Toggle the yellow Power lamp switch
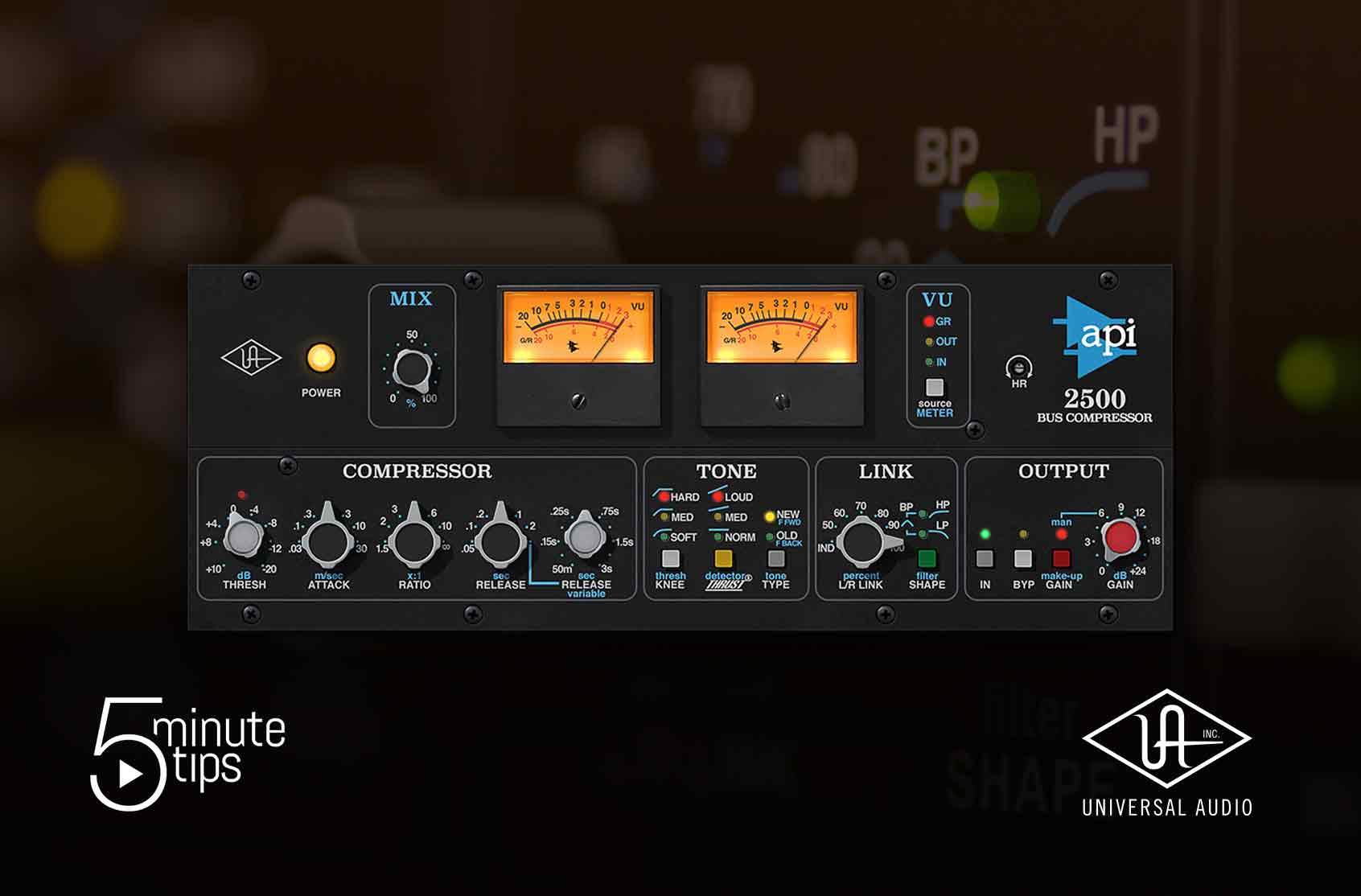 320,359
